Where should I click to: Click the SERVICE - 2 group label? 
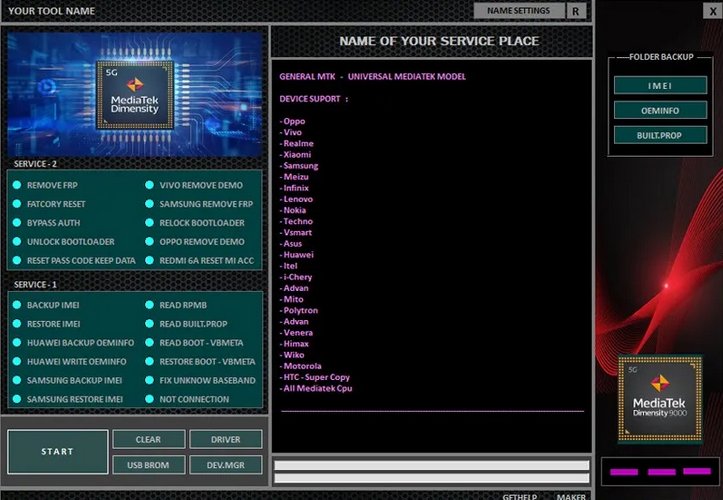[35, 164]
